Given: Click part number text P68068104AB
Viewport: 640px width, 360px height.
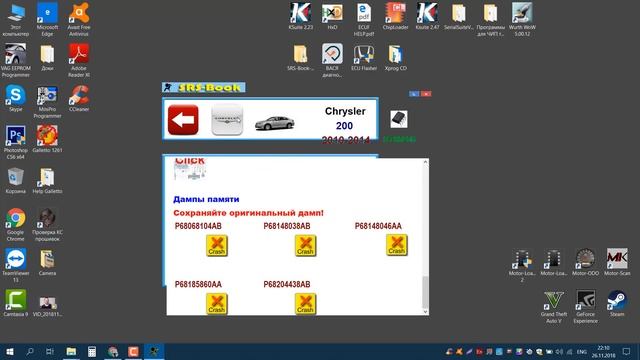Looking at the screenshot, I should coord(198,226).
